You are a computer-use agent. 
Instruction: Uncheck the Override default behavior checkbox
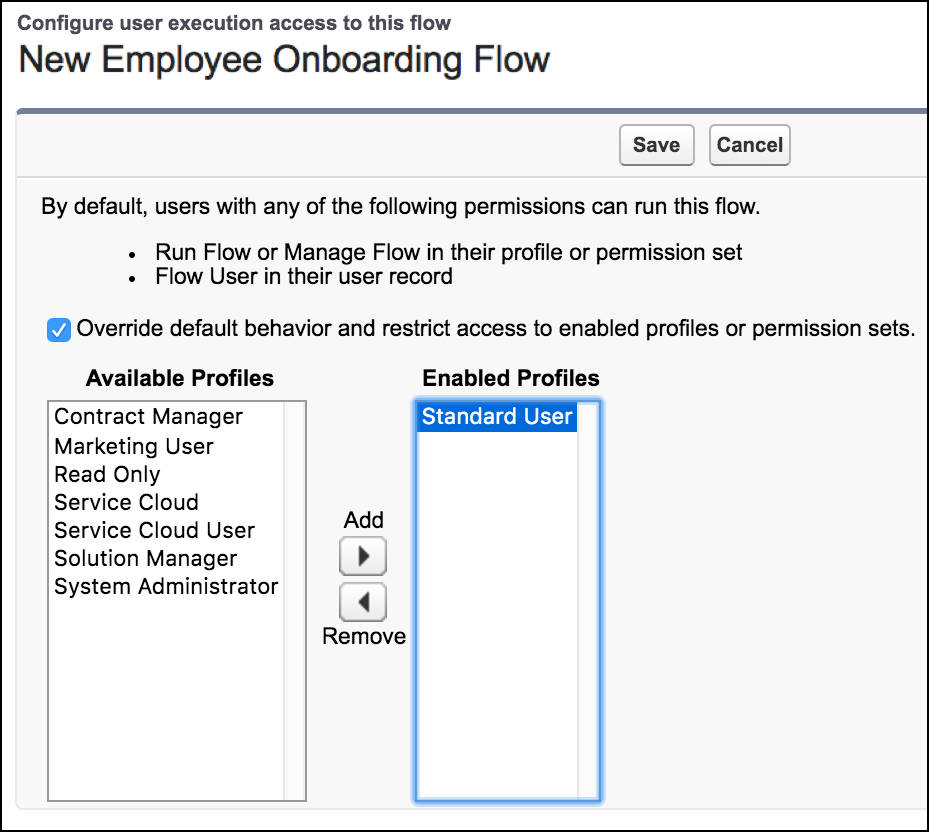tap(59, 330)
